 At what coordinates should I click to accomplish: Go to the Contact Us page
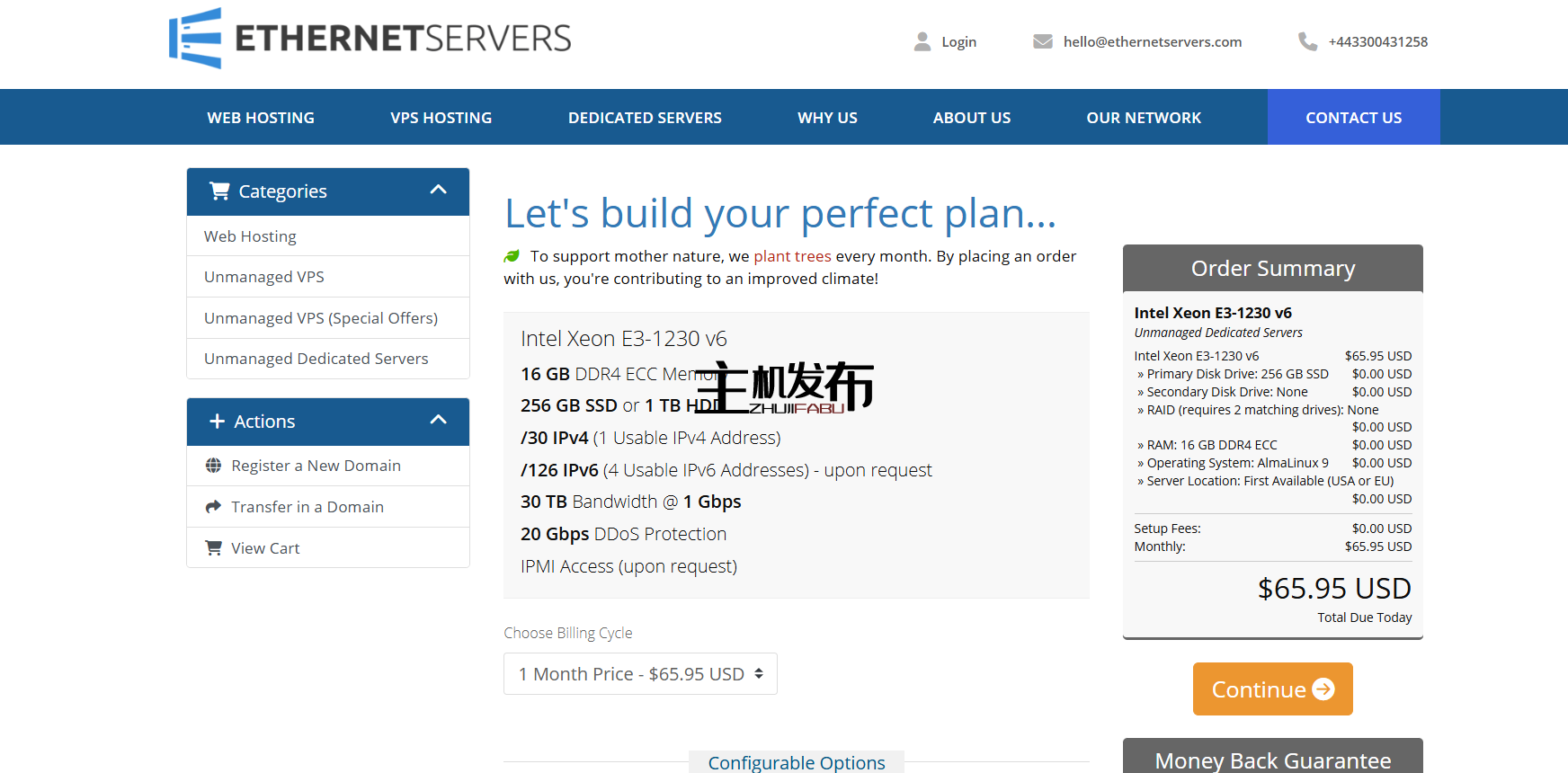pos(1353,118)
